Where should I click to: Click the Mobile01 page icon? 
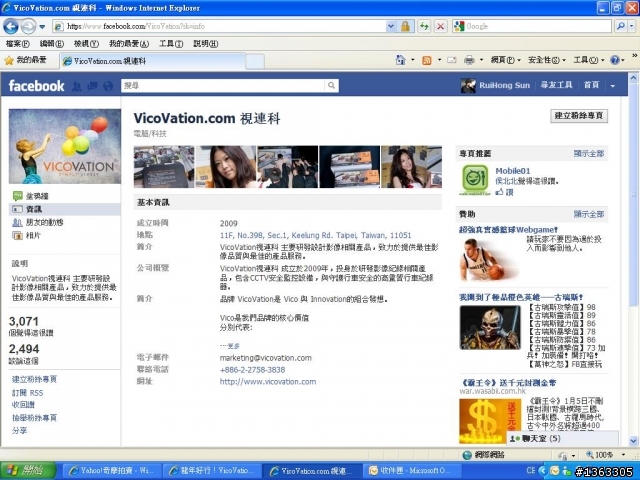click(x=475, y=180)
